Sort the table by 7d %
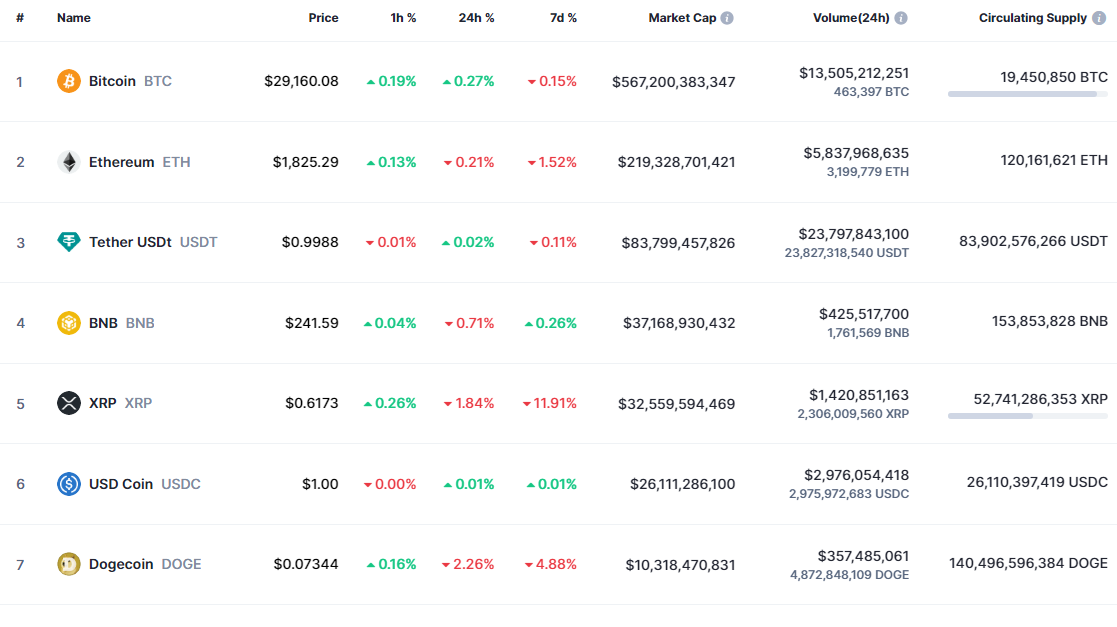The height and width of the screenshot is (627, 1117). pyautogui.click(x=563, y=17)
